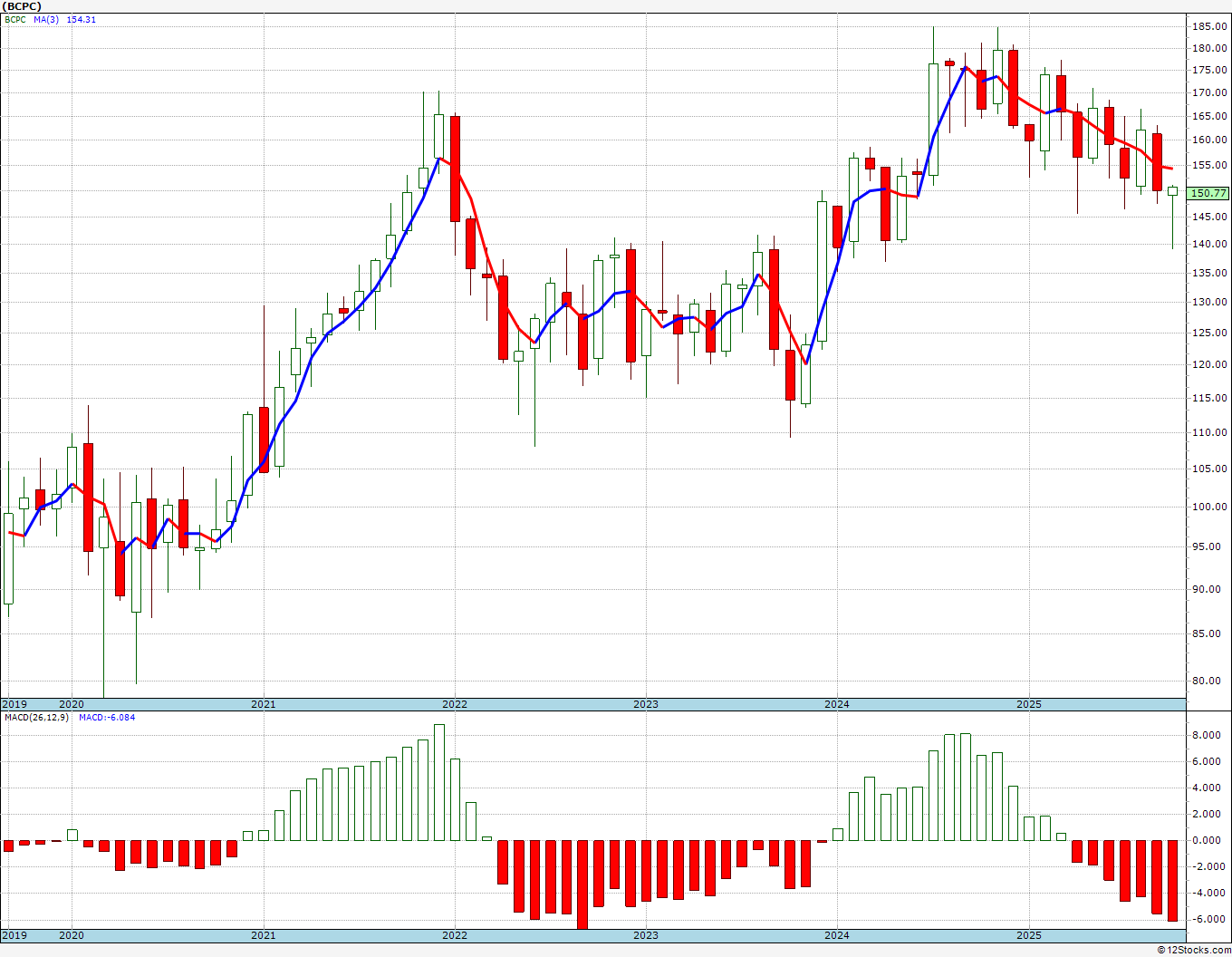Click the 145.00 price axis tick
The height and width of the screenshot is (957, 1232).
pos(1209,217)
